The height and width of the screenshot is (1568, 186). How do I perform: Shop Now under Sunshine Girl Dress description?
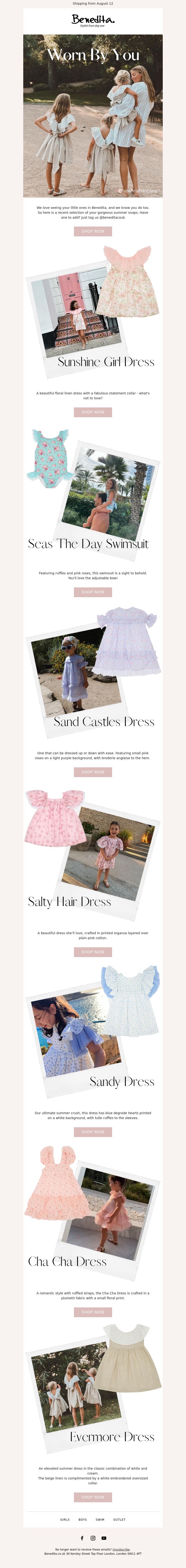point(93,412)
